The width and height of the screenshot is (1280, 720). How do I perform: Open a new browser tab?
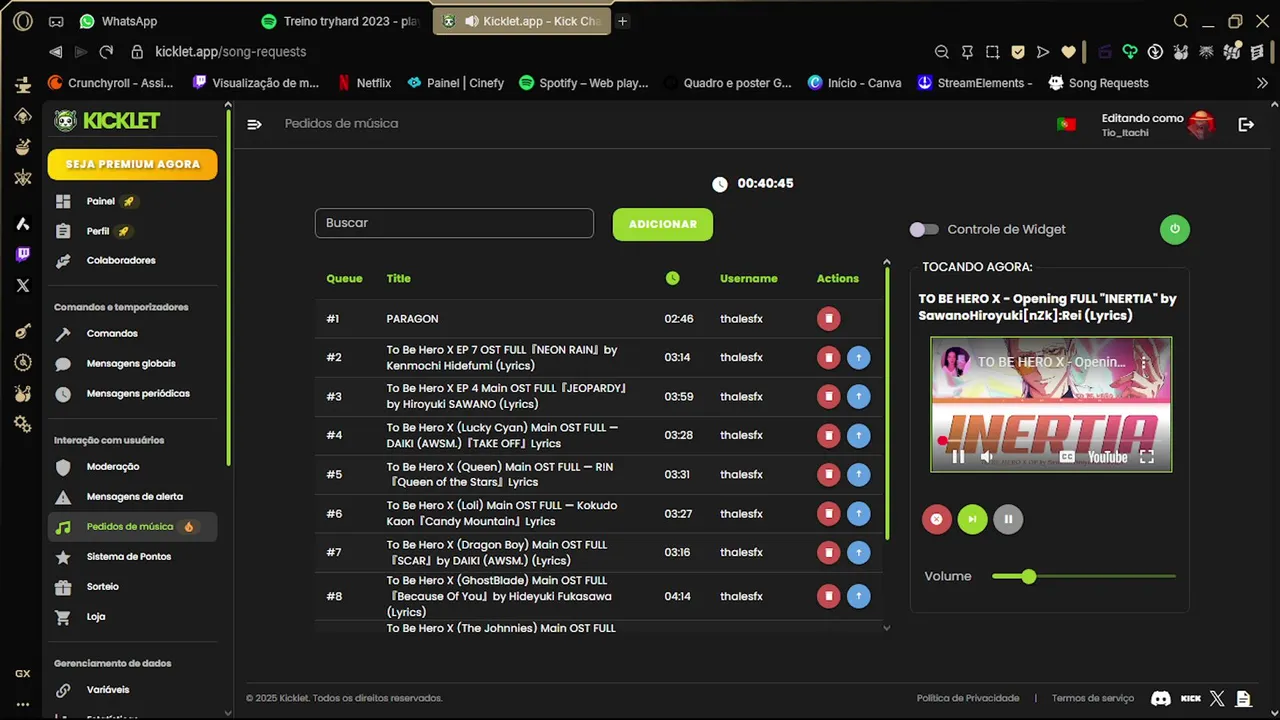pyautogui.click(x=622, y=21)
